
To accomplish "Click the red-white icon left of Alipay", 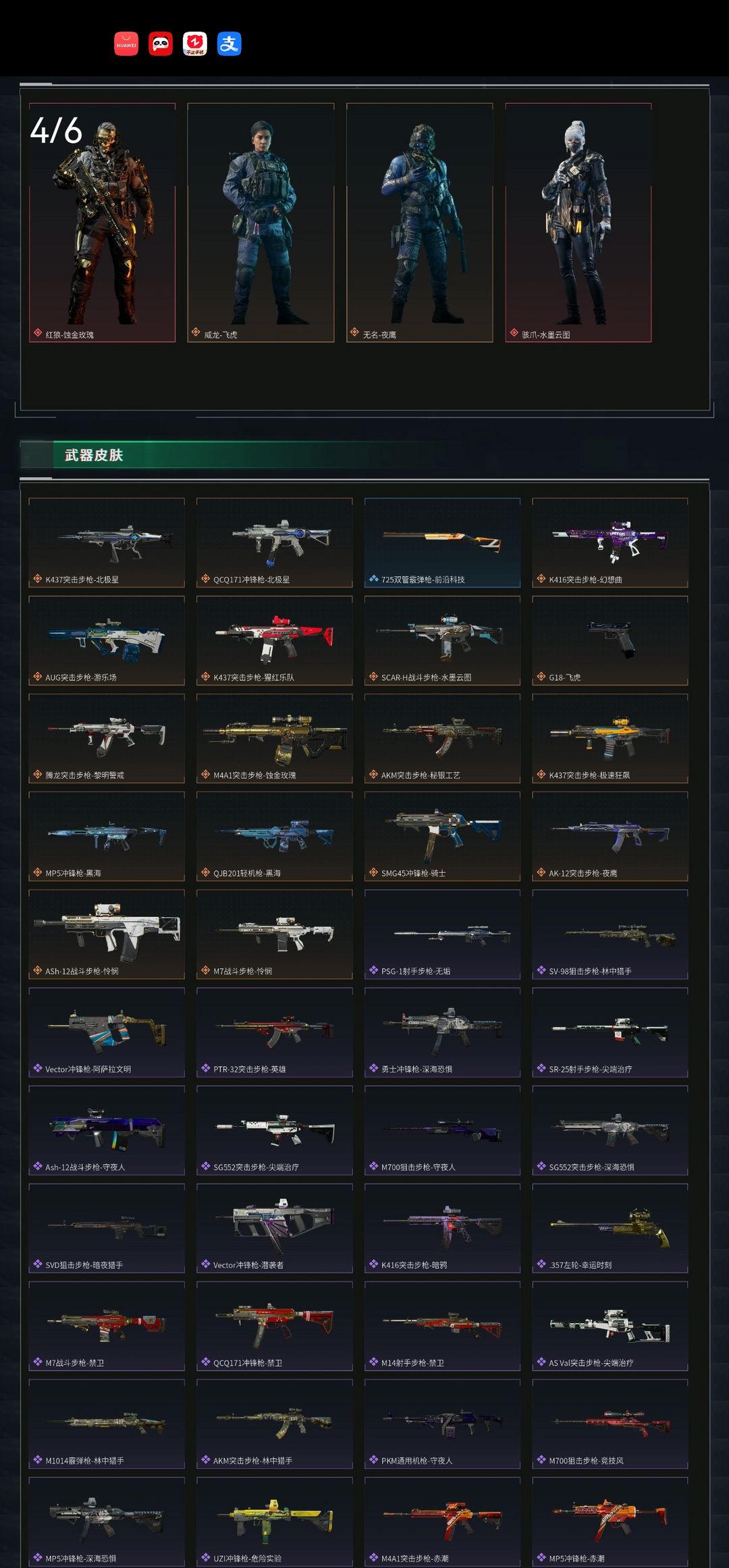I will [x=195, y=44].
